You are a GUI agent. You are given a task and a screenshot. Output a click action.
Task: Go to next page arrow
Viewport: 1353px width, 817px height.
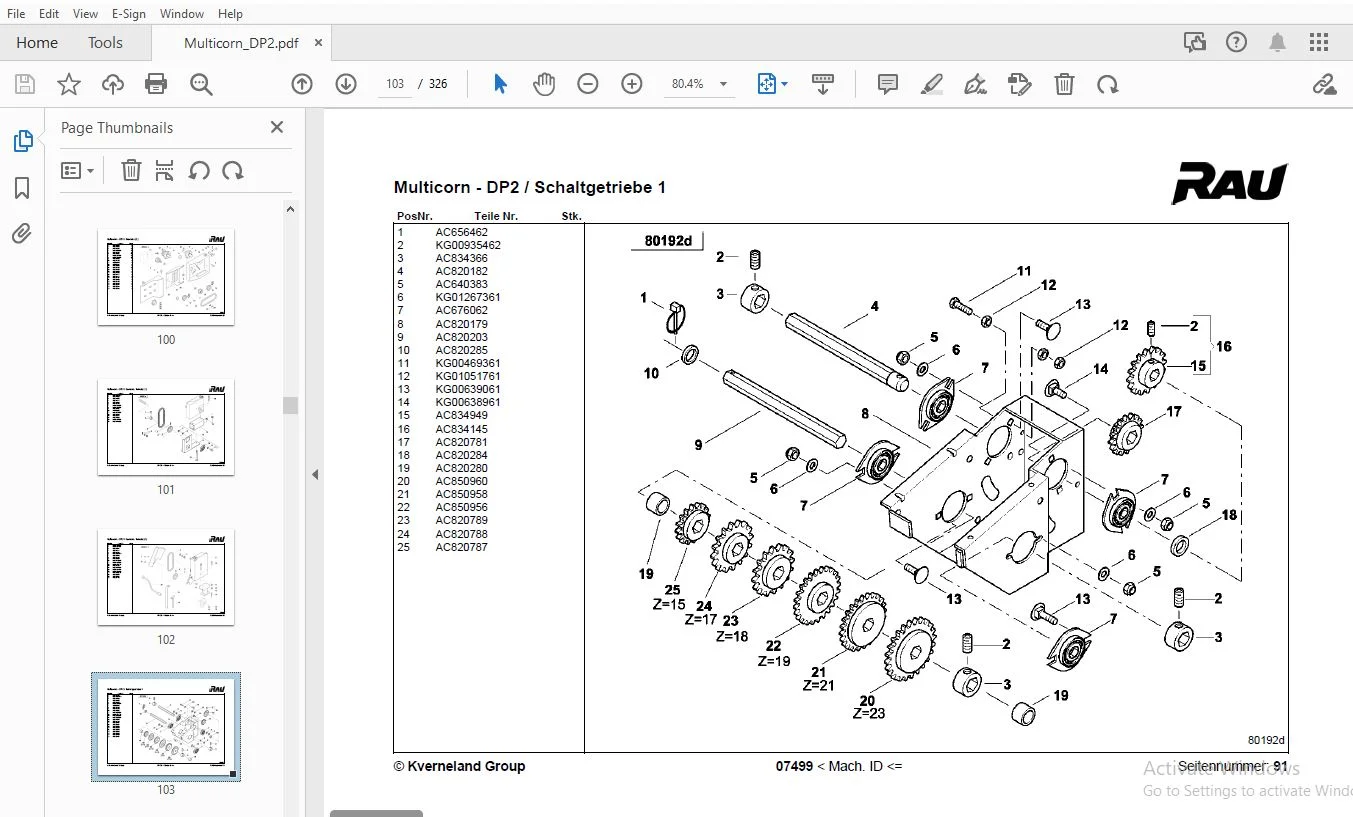[346, 84]
